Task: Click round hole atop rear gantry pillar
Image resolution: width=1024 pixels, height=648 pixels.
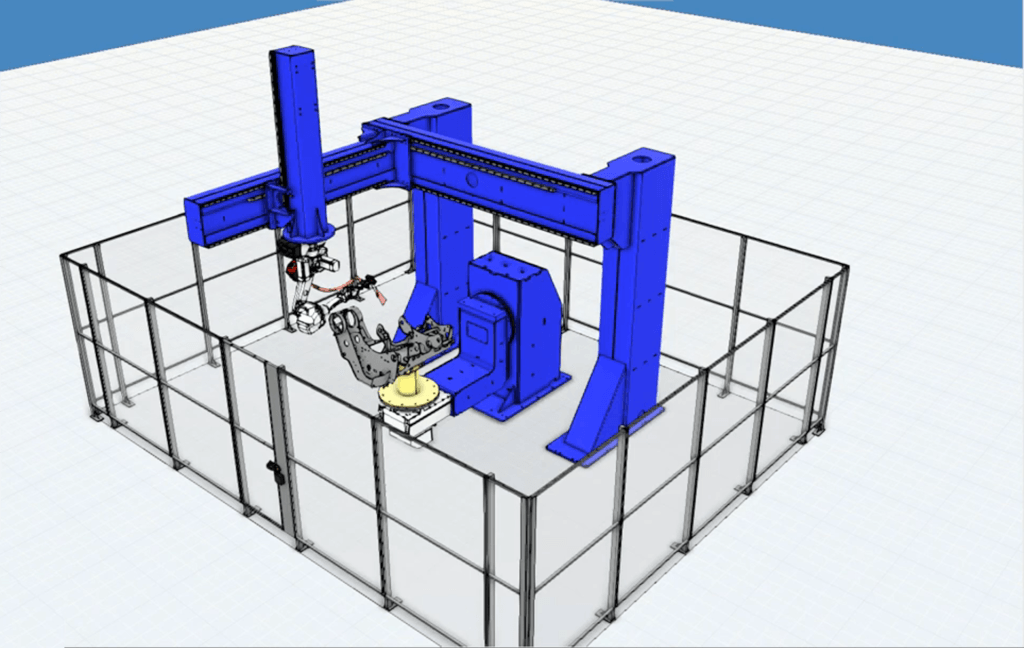Action: (x=441, y=104)
